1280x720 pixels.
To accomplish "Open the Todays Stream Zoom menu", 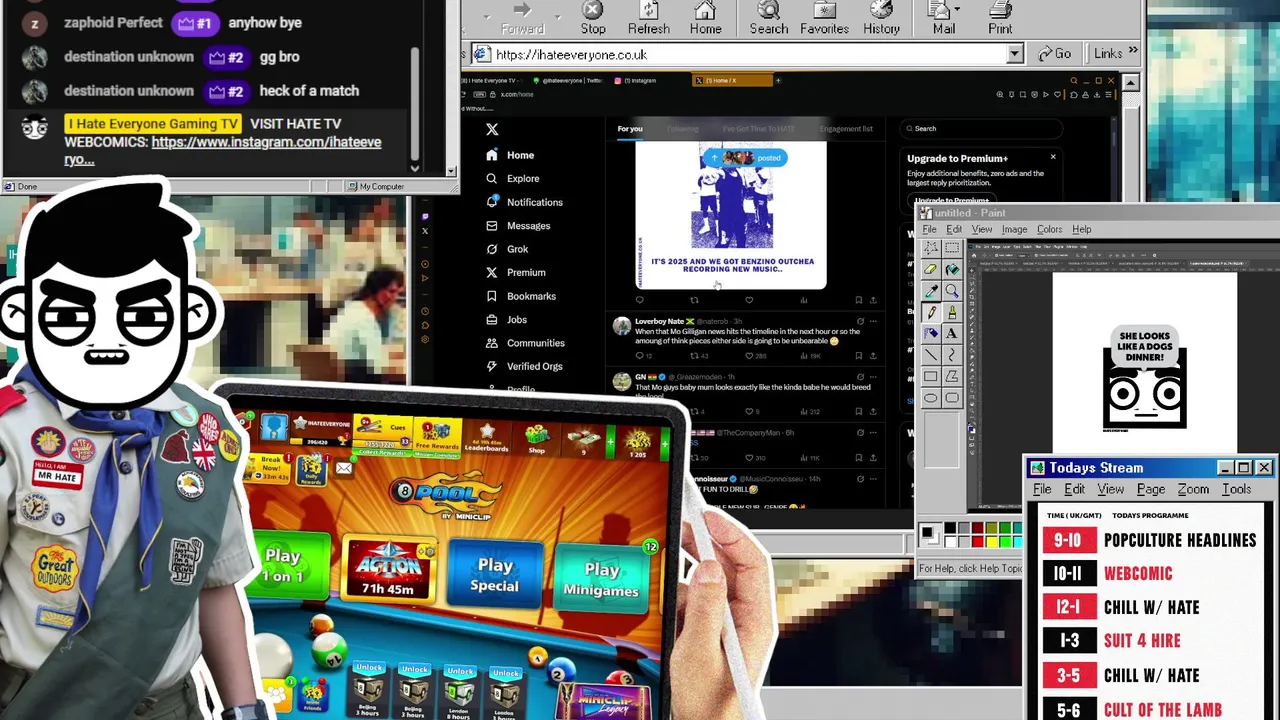I will point(1193,490).
